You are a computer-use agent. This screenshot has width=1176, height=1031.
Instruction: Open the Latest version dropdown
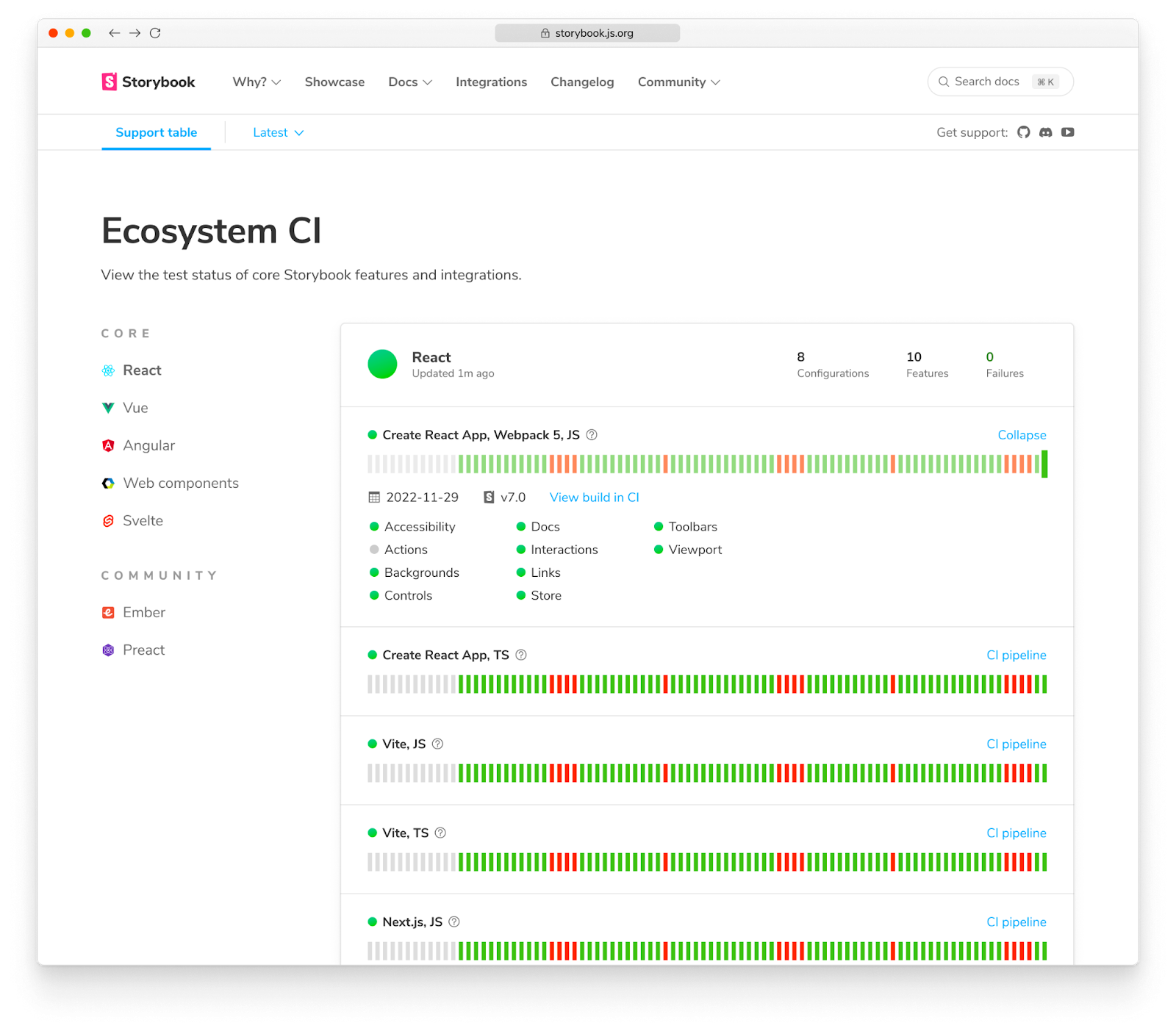click(x=278, y=132)
